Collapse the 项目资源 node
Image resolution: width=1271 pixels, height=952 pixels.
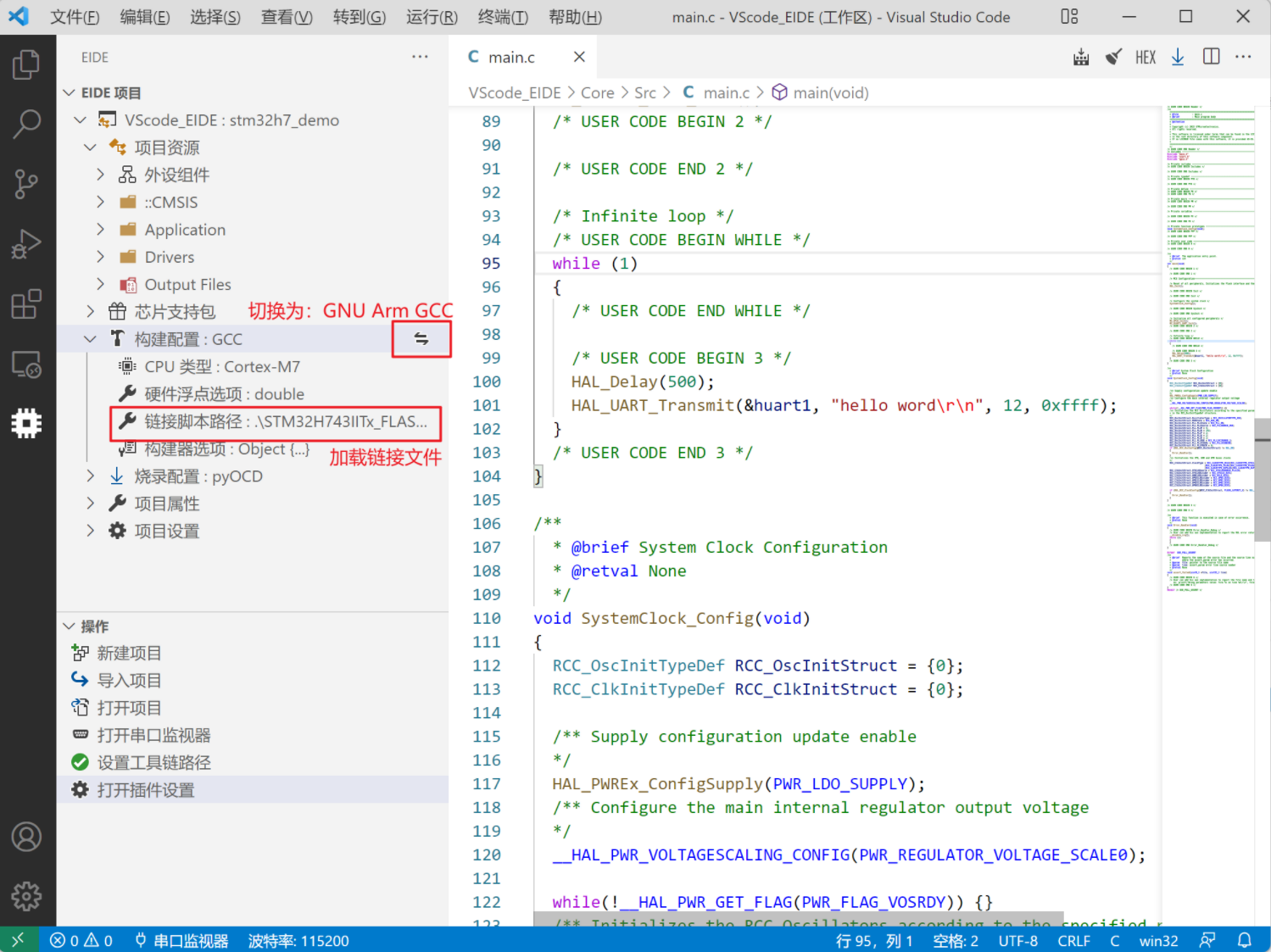[x=91, y=148]
